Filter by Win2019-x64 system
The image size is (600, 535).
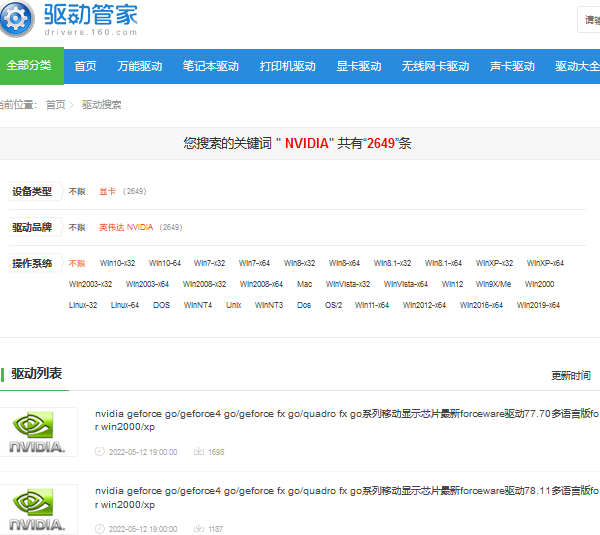click(538, 305)
